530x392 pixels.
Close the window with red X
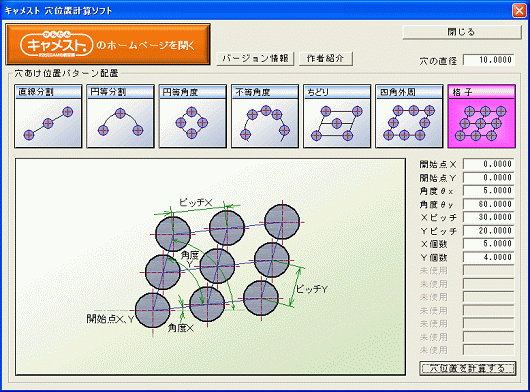click(519, 11)
